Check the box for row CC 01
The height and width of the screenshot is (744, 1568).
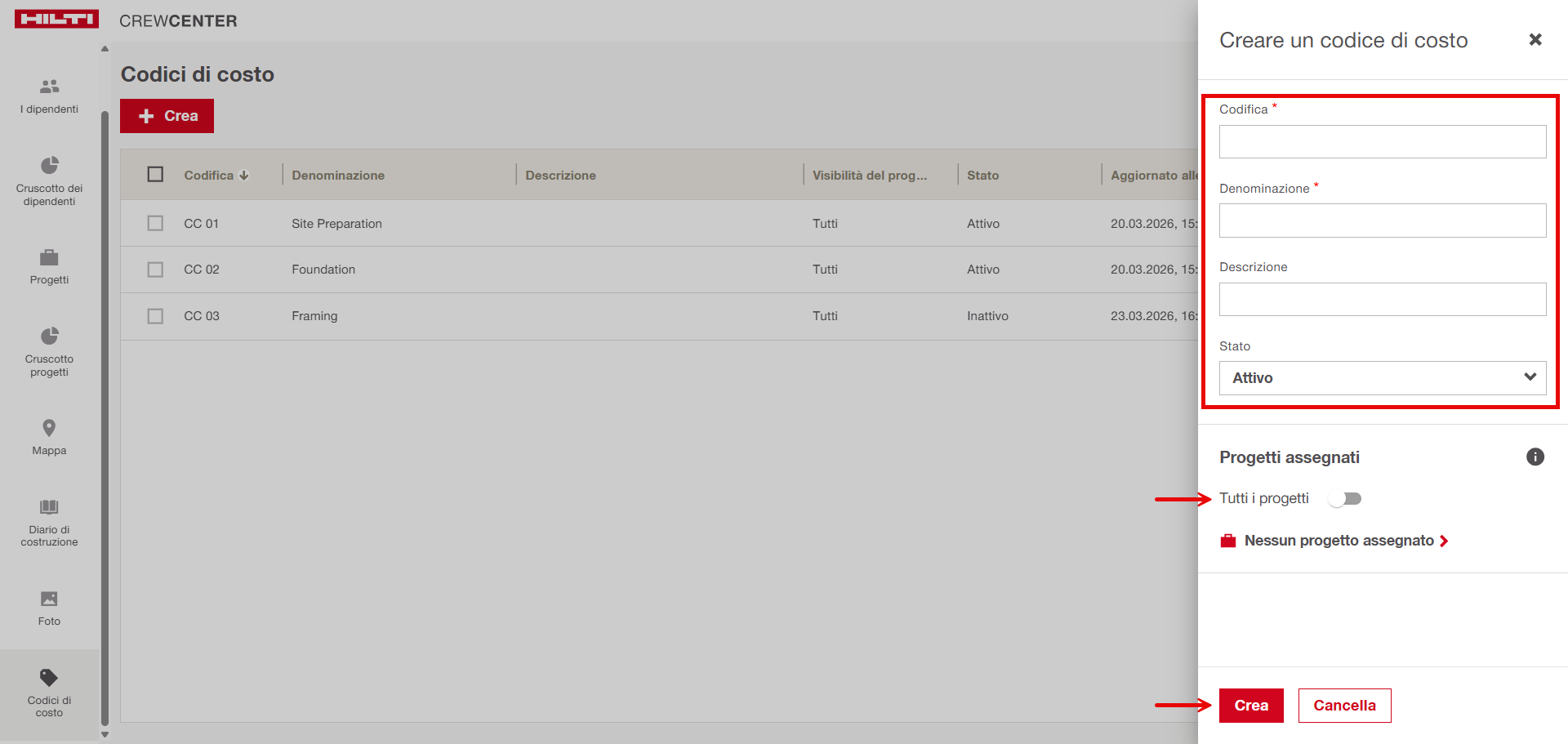click(x=155, y=224)
